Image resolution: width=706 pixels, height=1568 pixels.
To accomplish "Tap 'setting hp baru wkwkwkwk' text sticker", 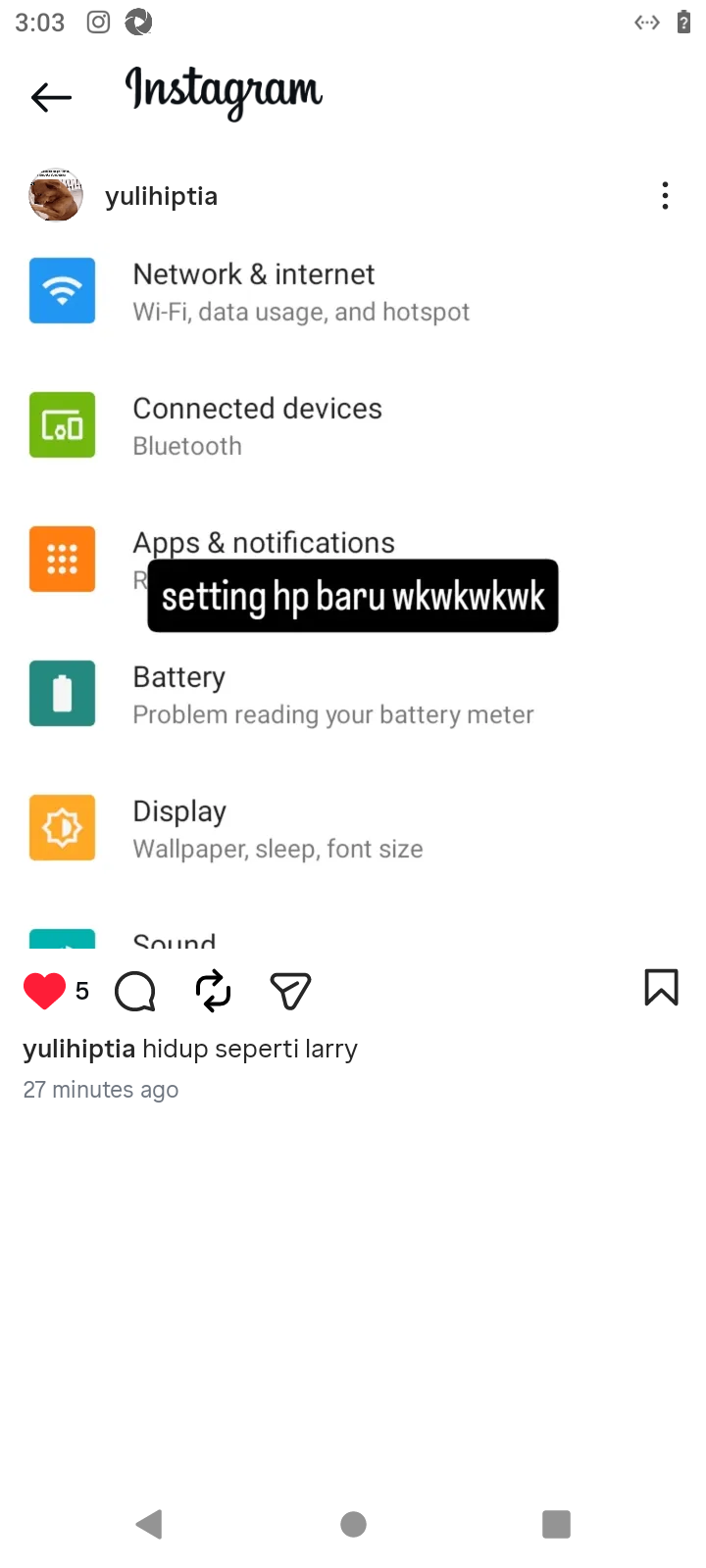I will point(353,596).
